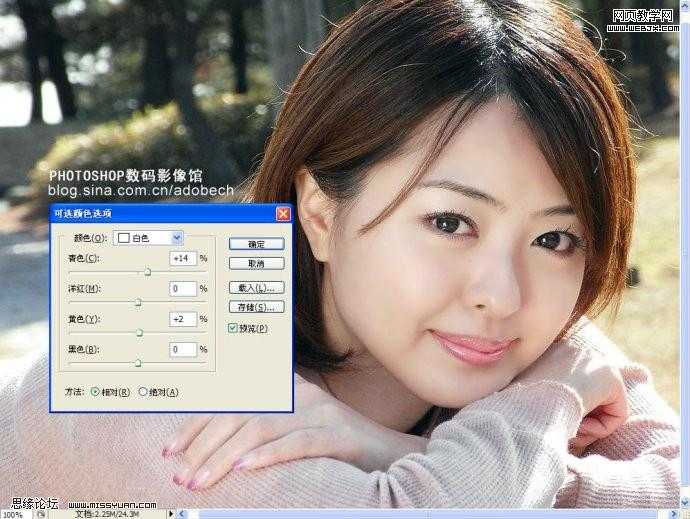Click the 青色 value field showing +14
Viewport: 690px width, 519px height.
pyautogui.click(x=183, y=258)
